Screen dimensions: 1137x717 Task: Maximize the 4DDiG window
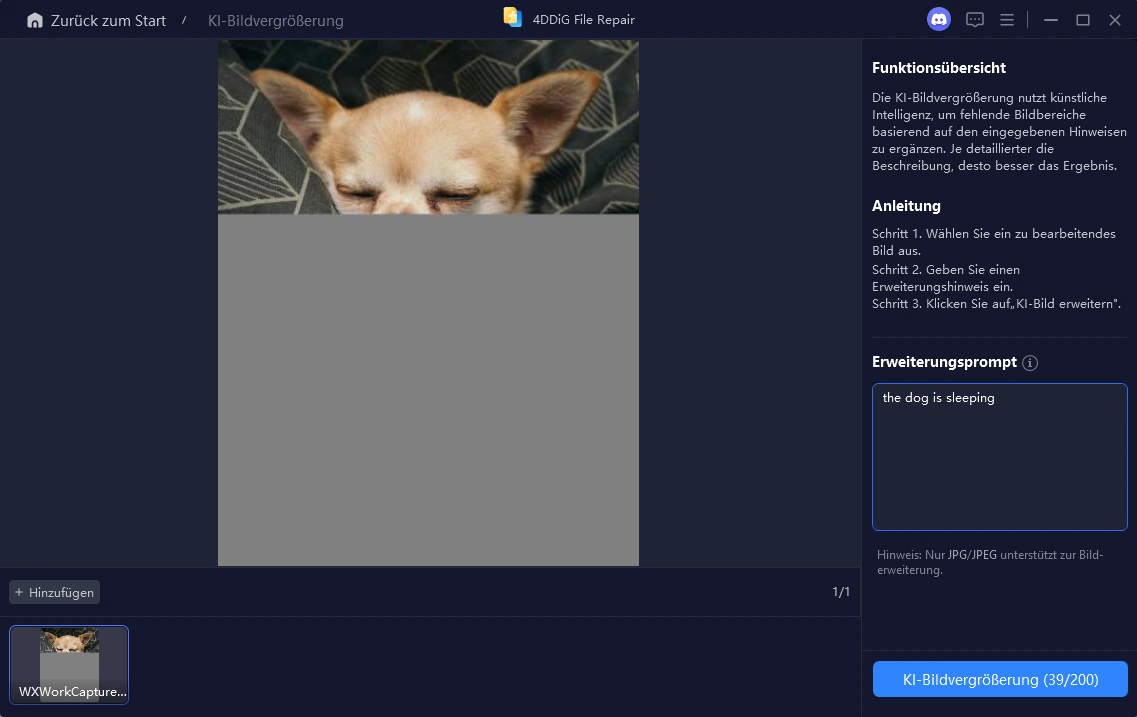click(1082, 20)
